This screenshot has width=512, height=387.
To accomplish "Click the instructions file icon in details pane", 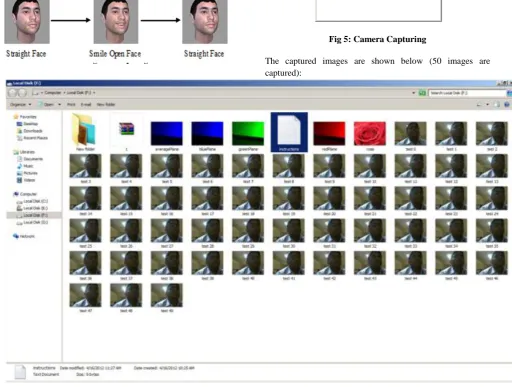I will pyautogui.click(x=20, y=372).
